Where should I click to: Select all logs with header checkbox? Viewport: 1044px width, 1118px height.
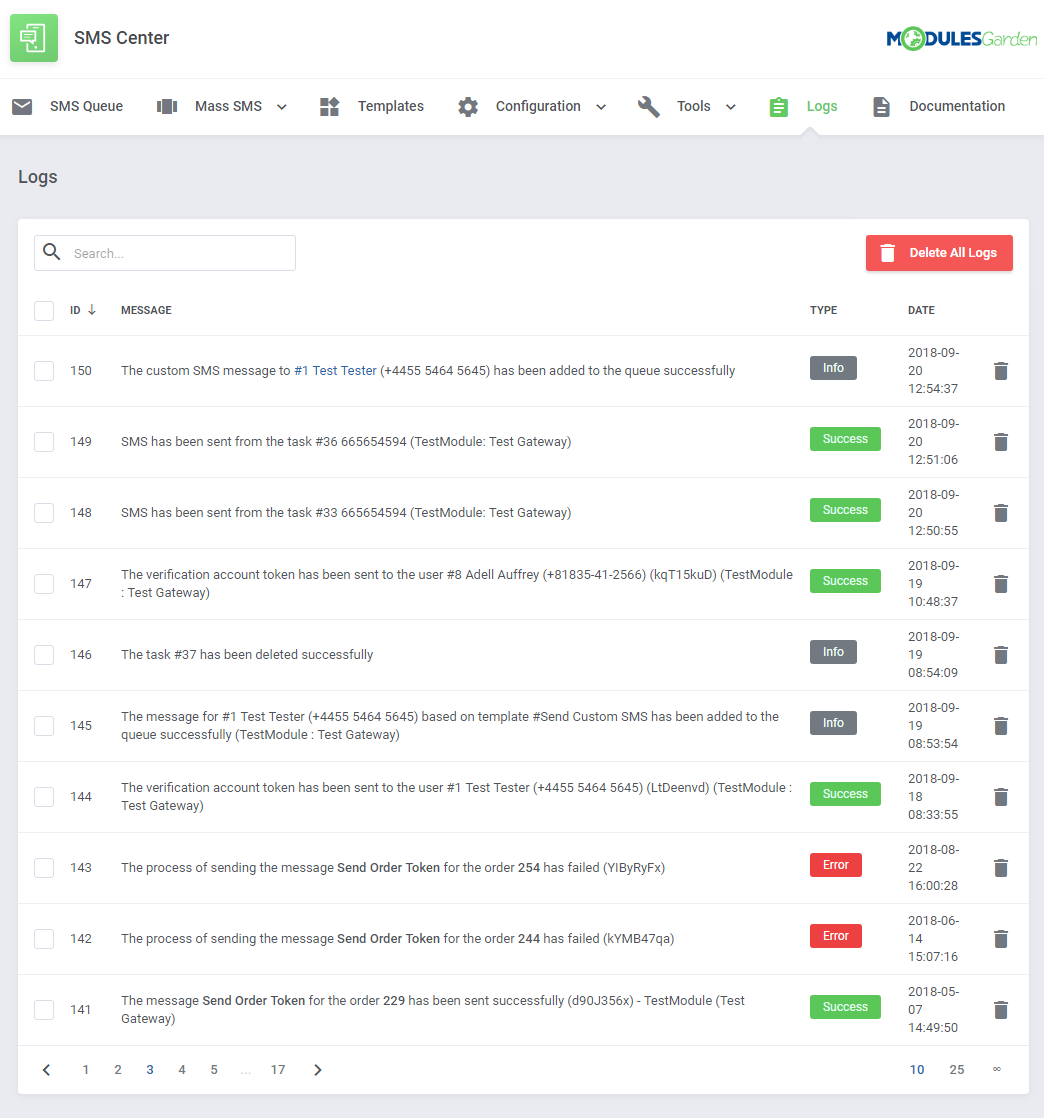click(44, 311)
